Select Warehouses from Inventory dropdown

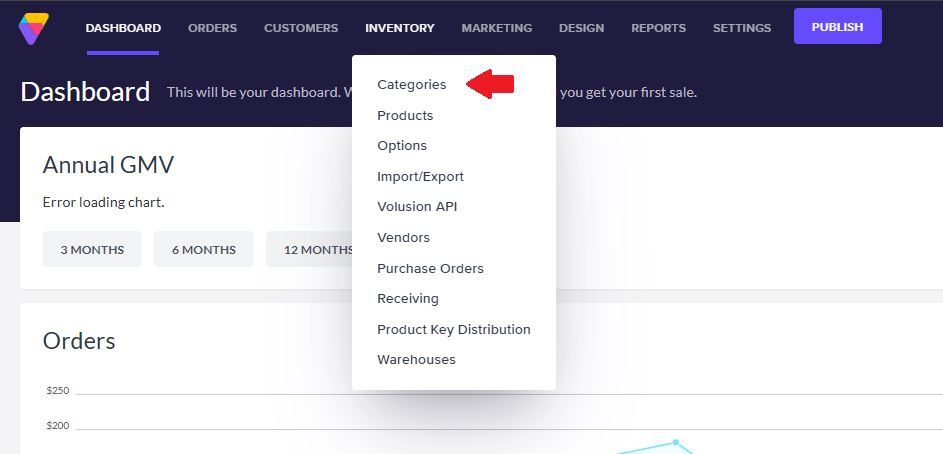[x=416, y=360]
